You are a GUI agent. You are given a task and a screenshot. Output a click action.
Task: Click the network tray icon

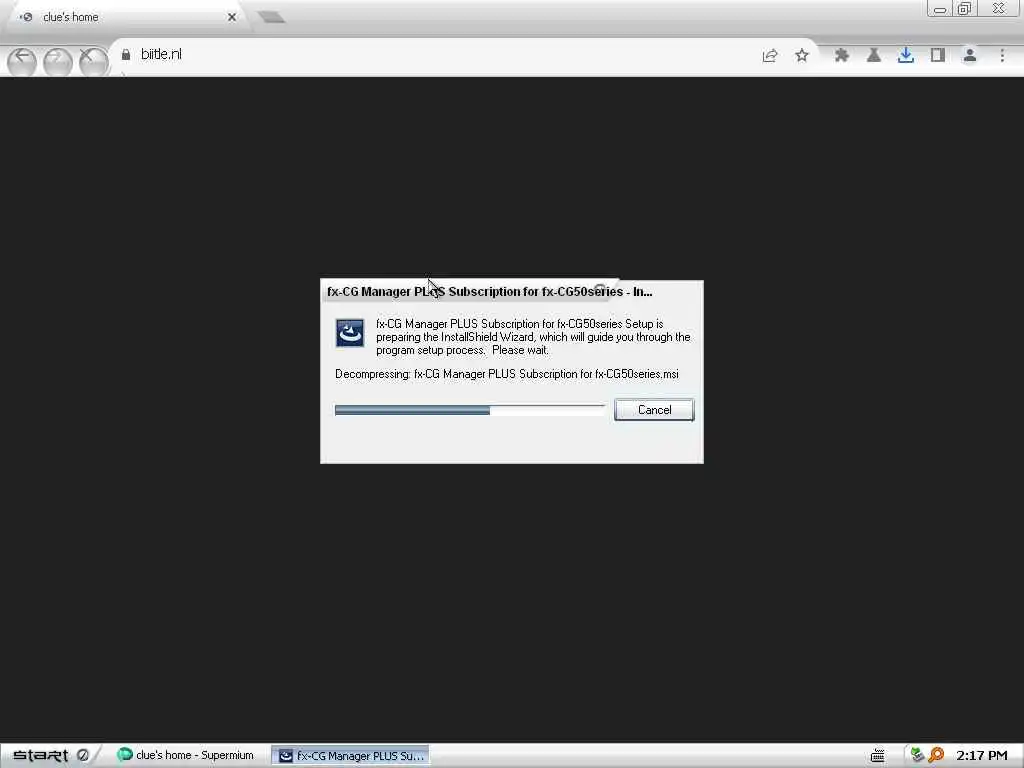click(917, 755)
